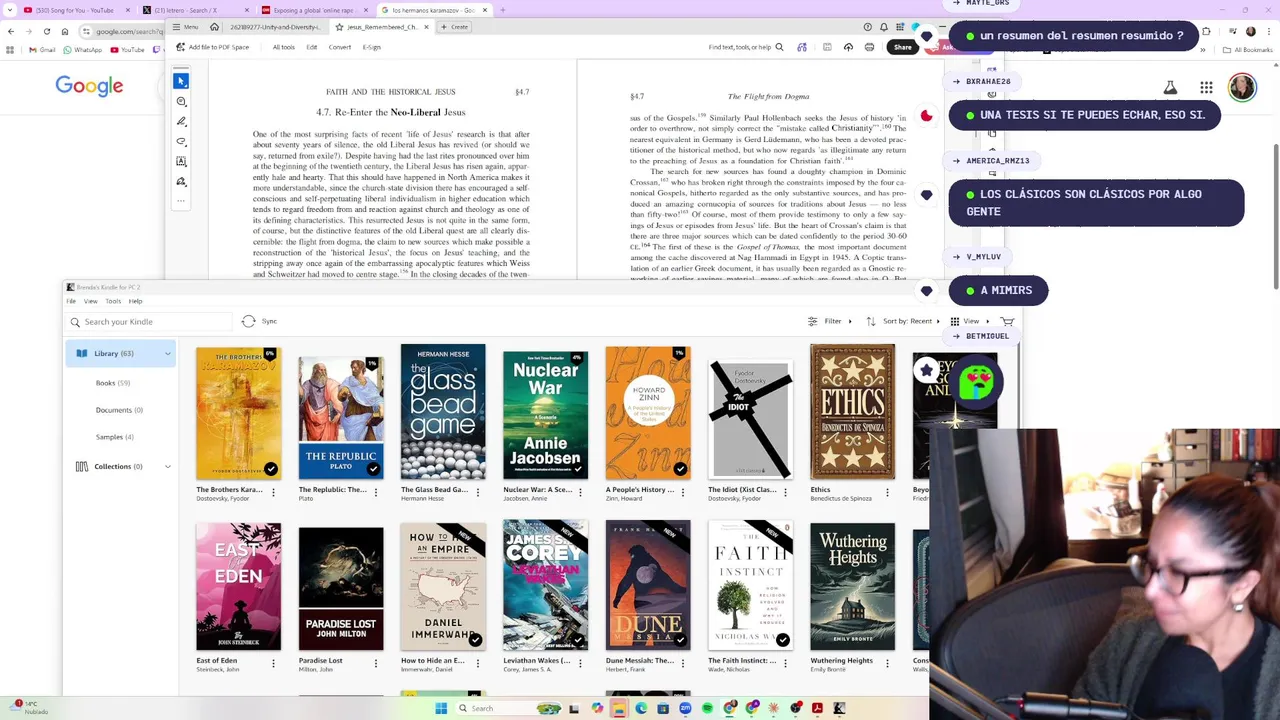Open the Gmail bookmark

(42, 49)
